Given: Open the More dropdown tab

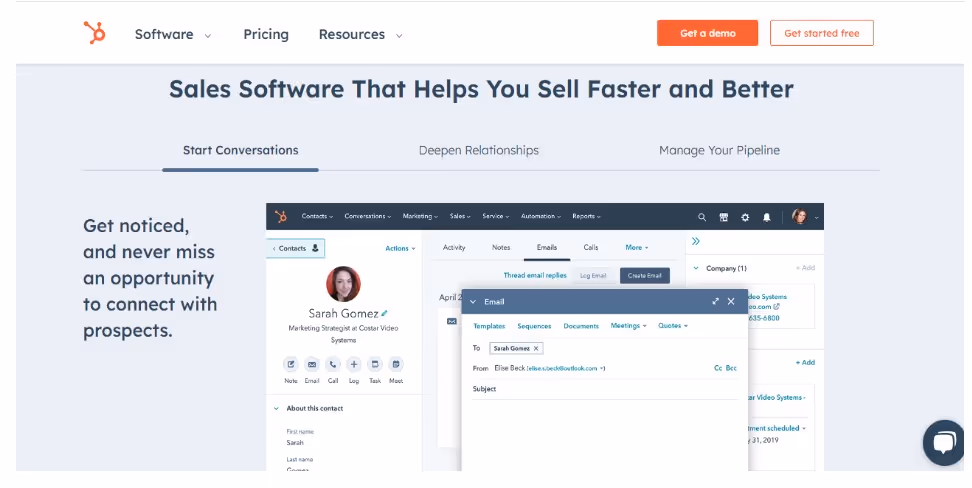Looking at the screenshot, I should pyautogui.click(x=637, y=247).
